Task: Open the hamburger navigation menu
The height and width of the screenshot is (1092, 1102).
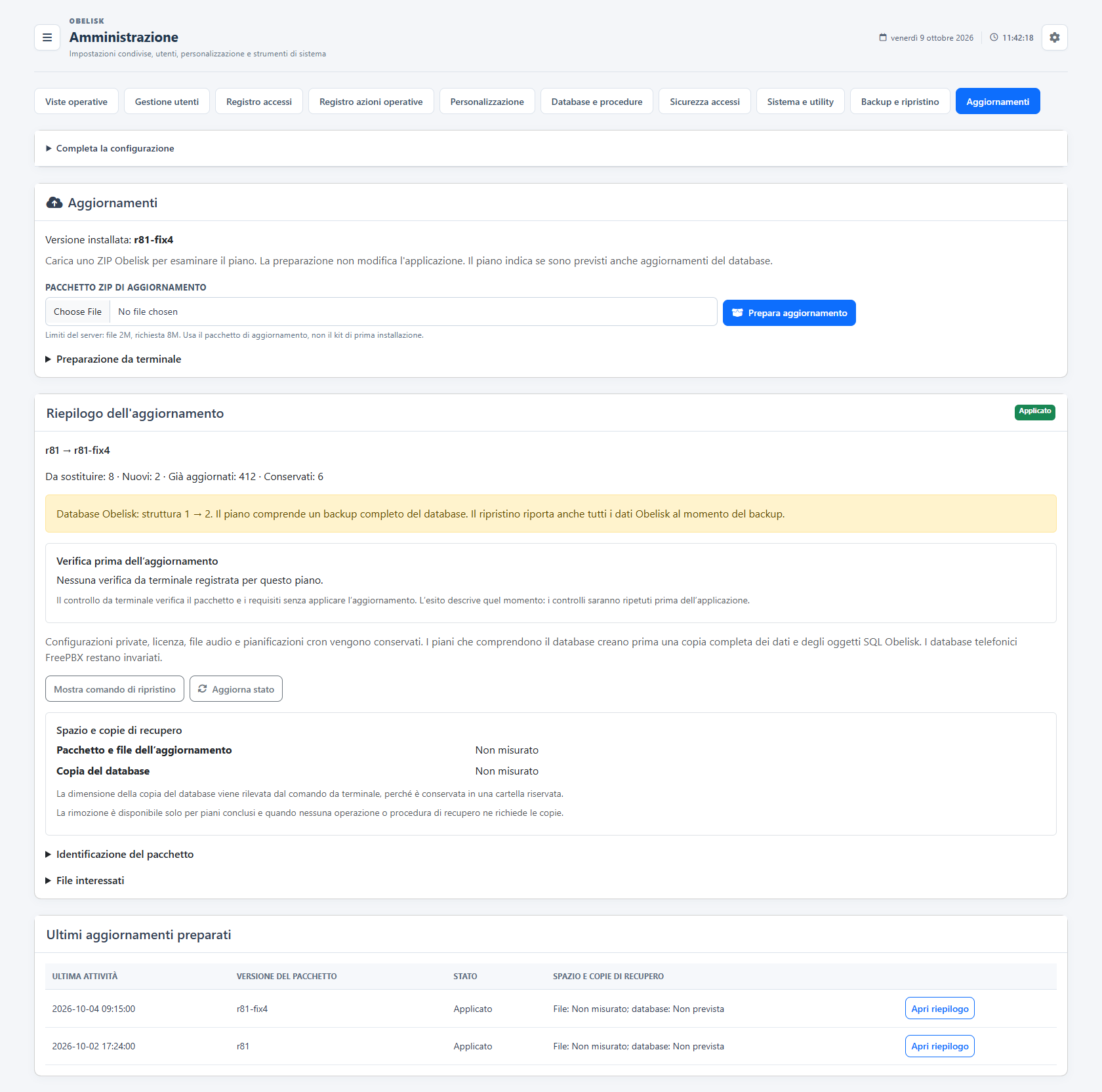Action: click(x=47, y=37)
